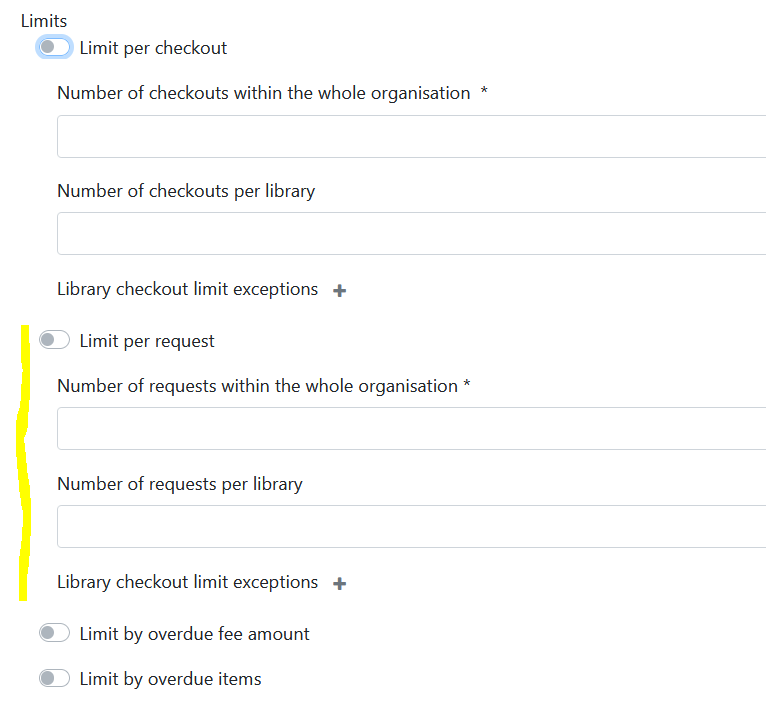Select the requests within whole organisation field
766x708 pixels.
coord(410,428)
